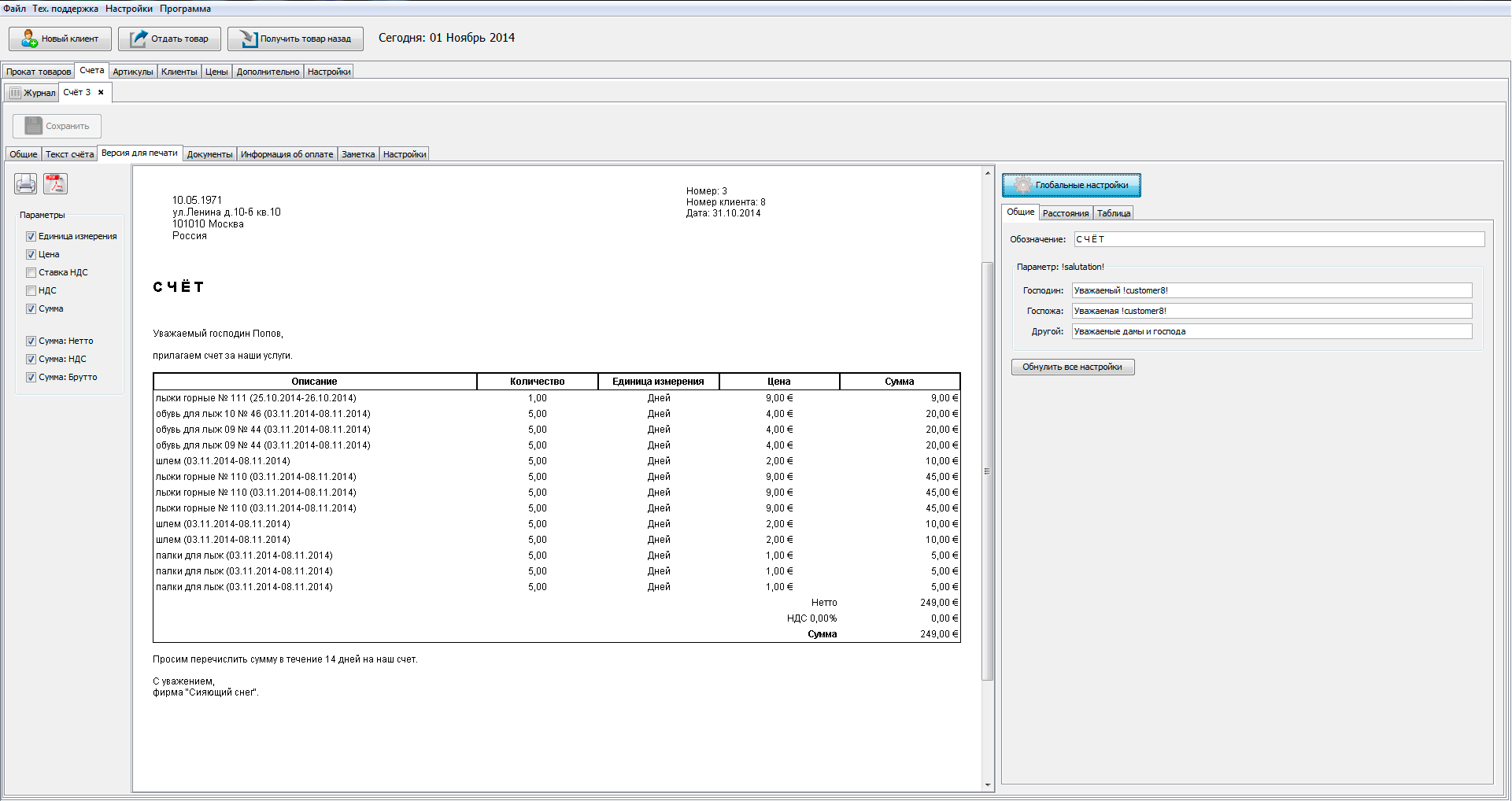The image size is (1512, 801).
Task: Click the Отдать товар button
Action: [169, 39]
